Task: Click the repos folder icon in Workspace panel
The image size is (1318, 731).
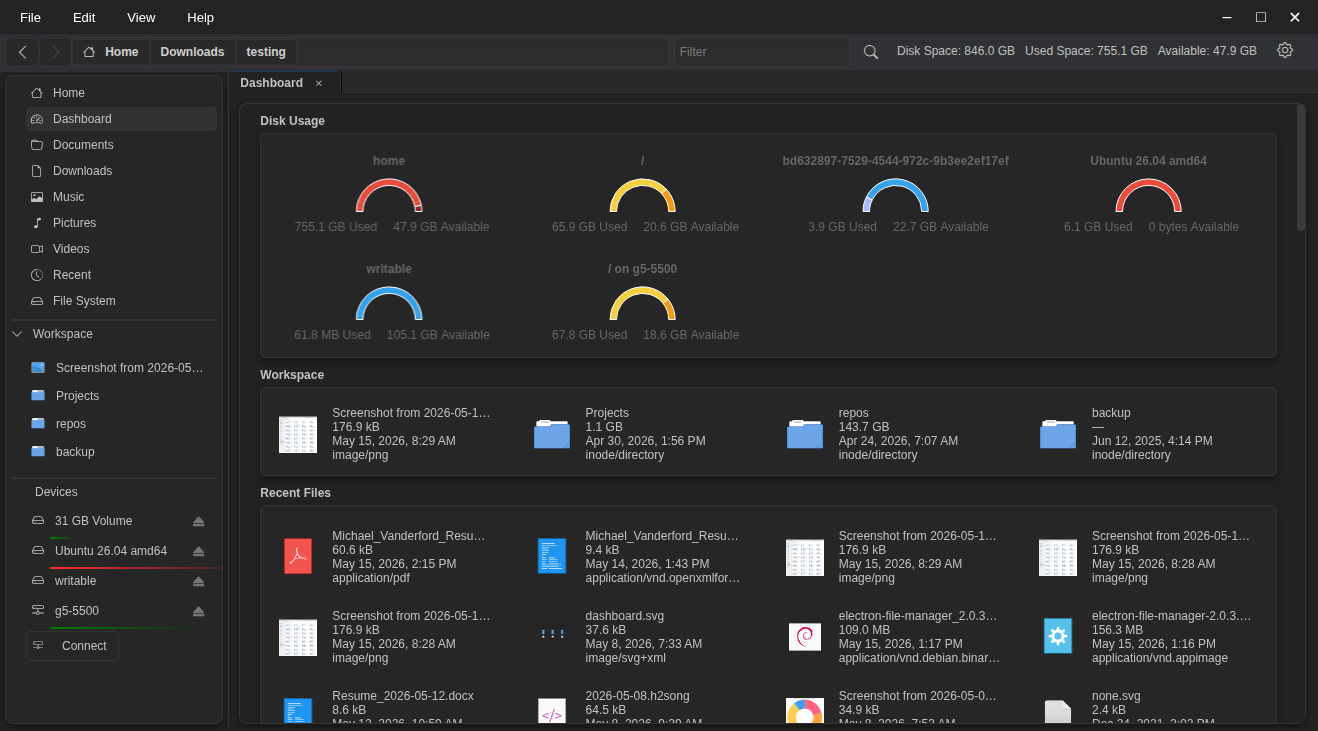Action: [x=805, y=434]
